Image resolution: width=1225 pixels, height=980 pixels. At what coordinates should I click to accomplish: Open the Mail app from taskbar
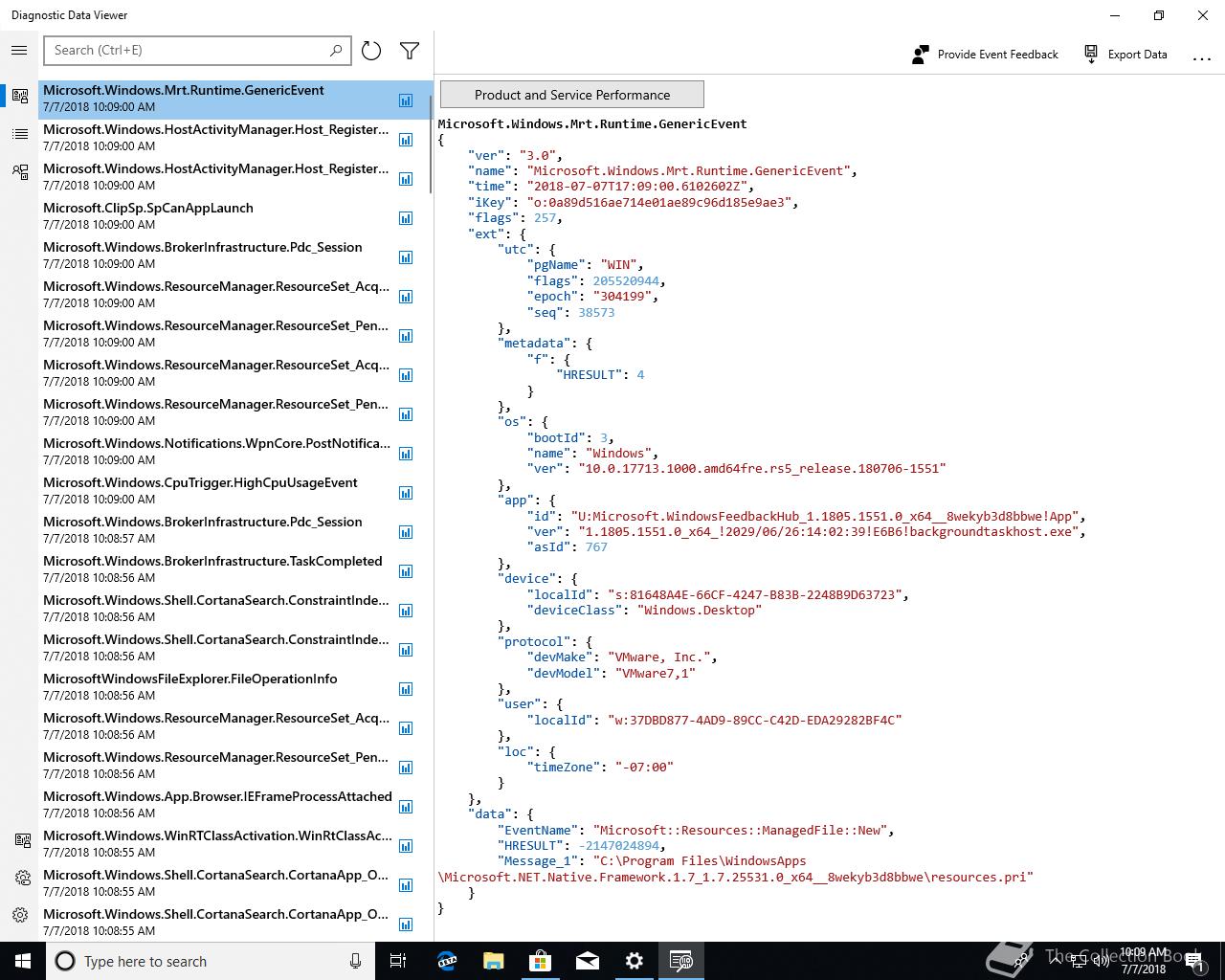tap(588, 961)
